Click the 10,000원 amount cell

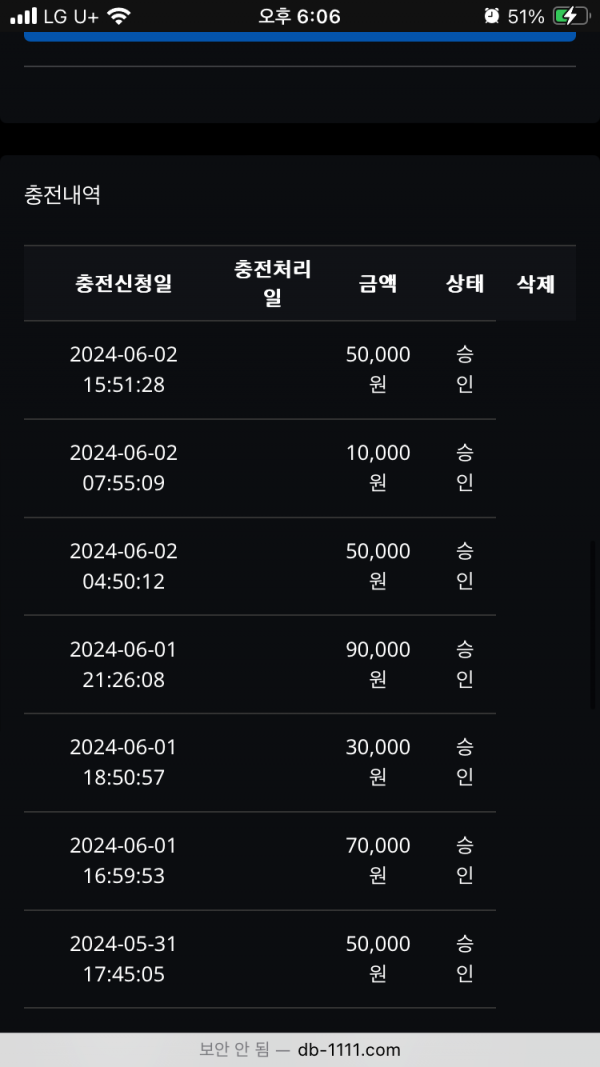pyautogui.click(x=378, y=468)
